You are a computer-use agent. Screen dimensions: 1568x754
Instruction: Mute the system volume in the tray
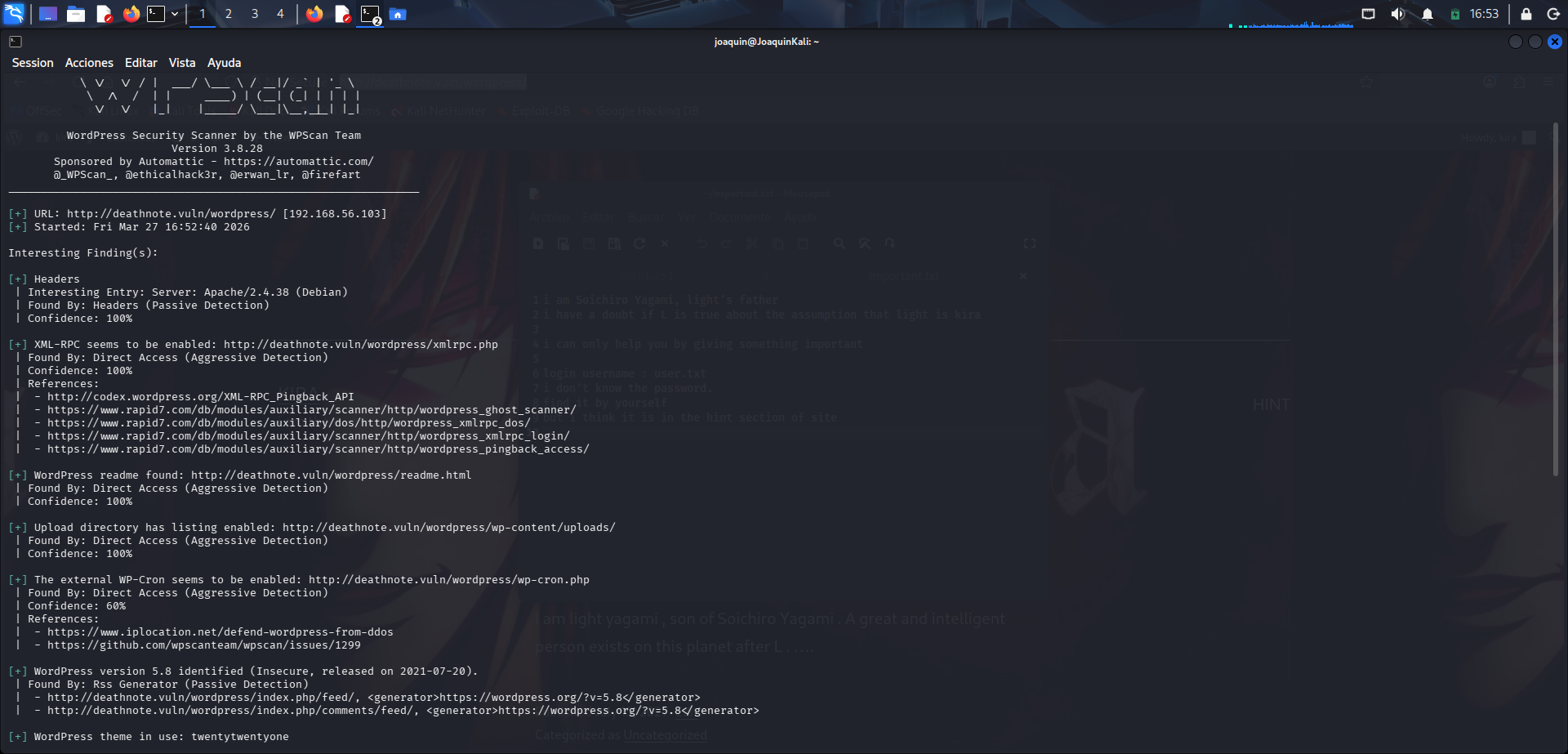tap(1398, 13)
